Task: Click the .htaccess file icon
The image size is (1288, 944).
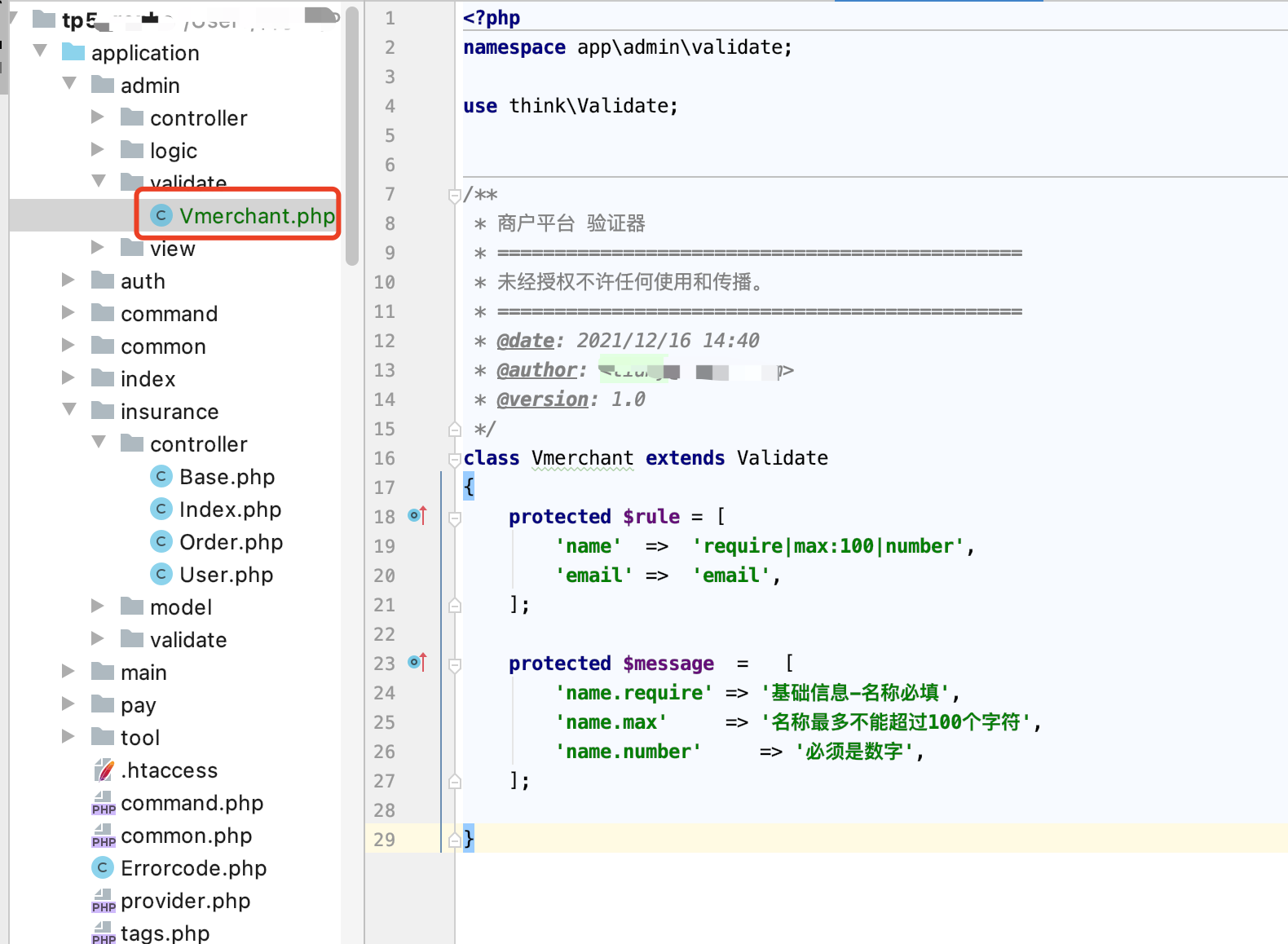Action: [x=104, y=770]
